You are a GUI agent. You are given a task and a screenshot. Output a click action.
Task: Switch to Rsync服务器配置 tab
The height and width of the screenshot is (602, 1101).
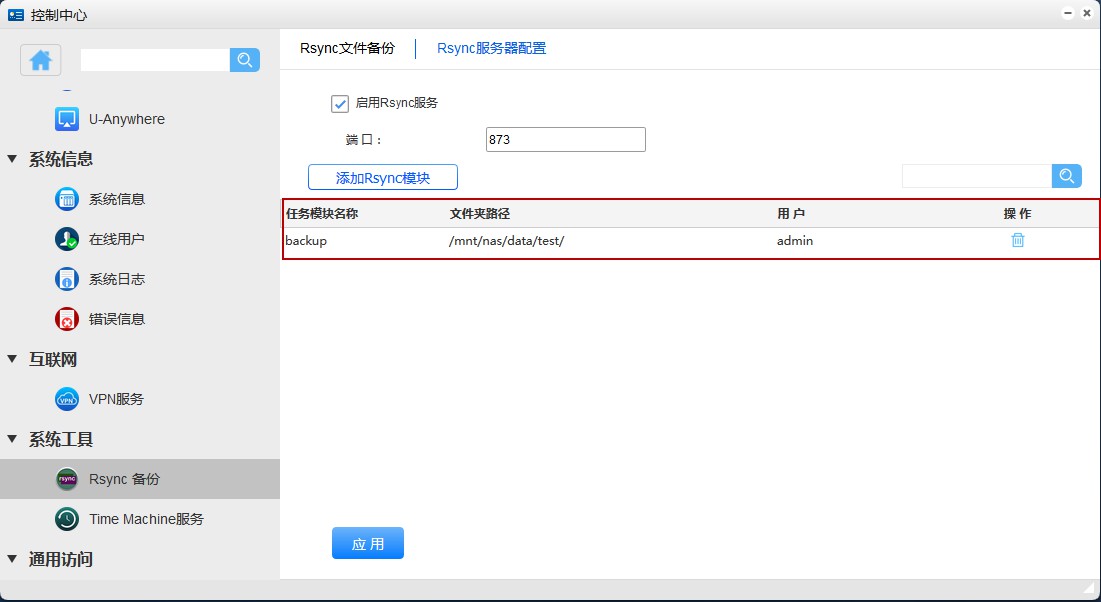pos(491,48)
